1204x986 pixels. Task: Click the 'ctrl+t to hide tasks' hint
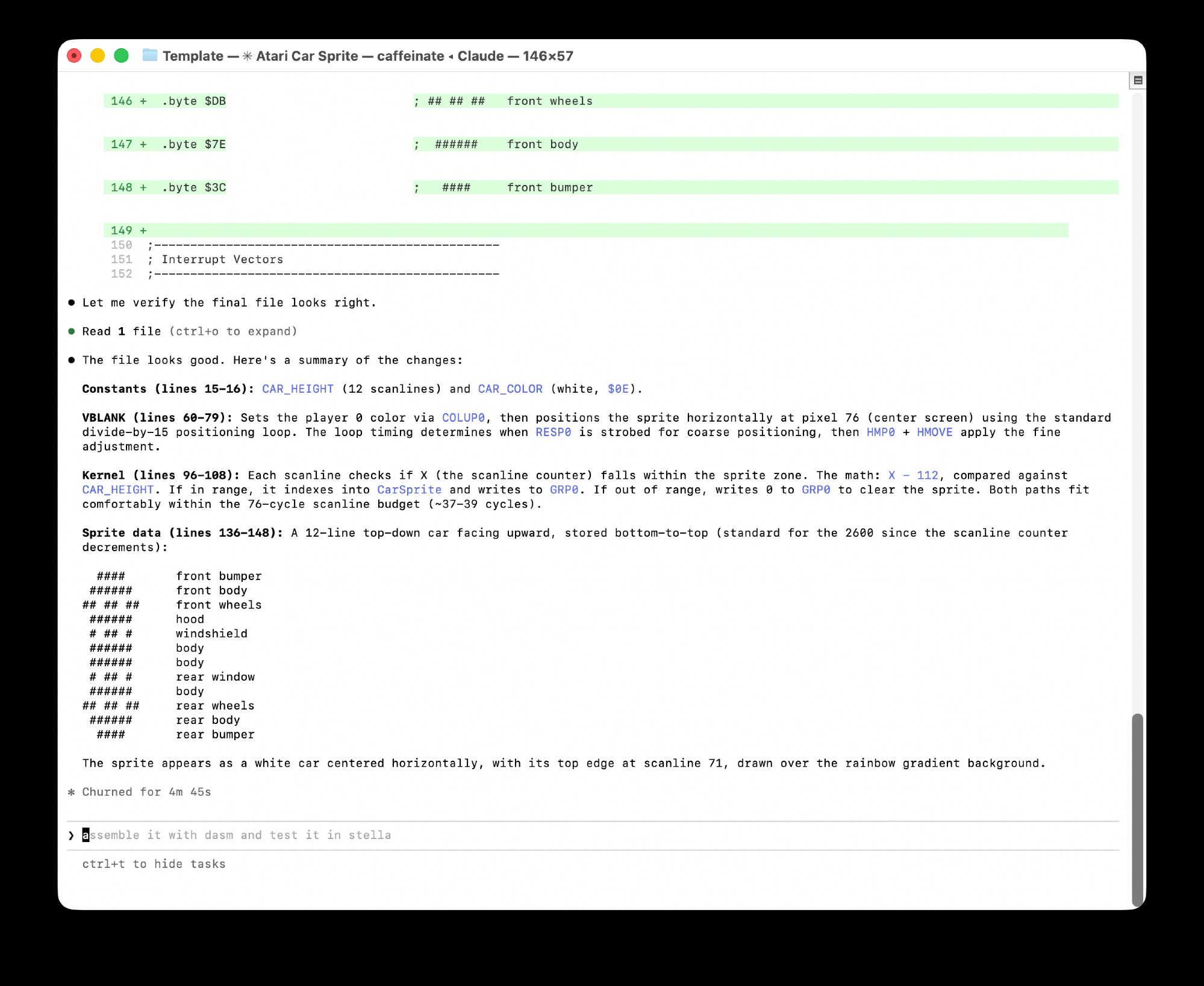coord(154,864)
